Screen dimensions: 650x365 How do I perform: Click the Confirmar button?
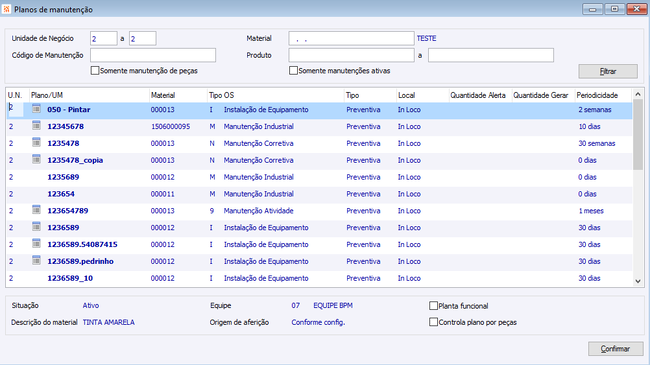click(616, 349)
